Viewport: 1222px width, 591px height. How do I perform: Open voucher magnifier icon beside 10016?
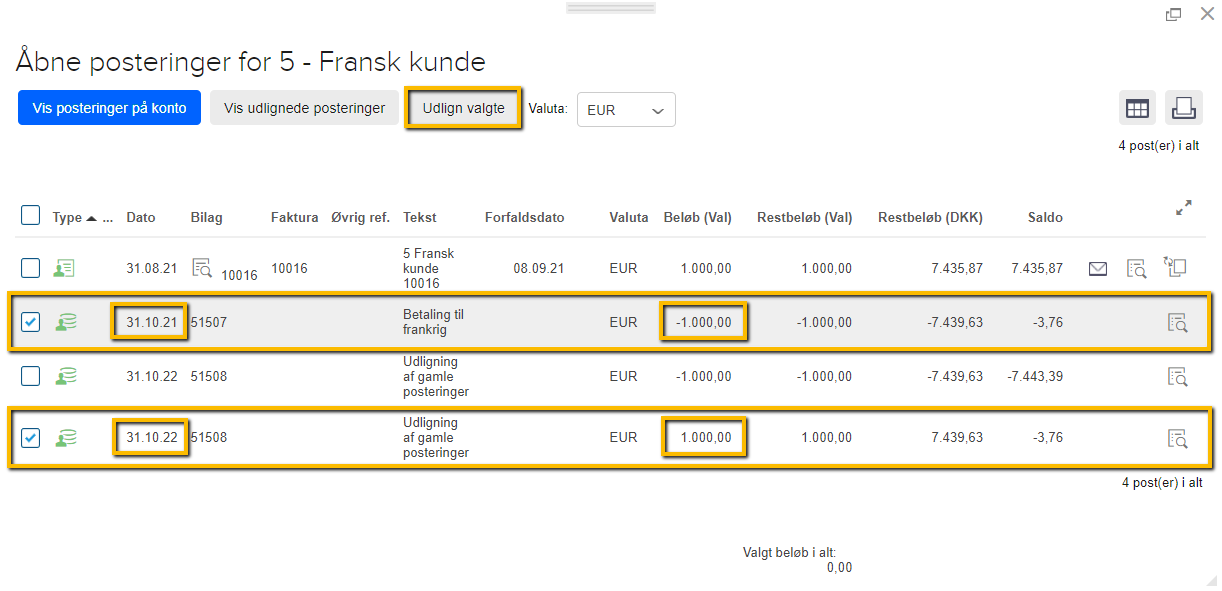[x=202, y=267]
